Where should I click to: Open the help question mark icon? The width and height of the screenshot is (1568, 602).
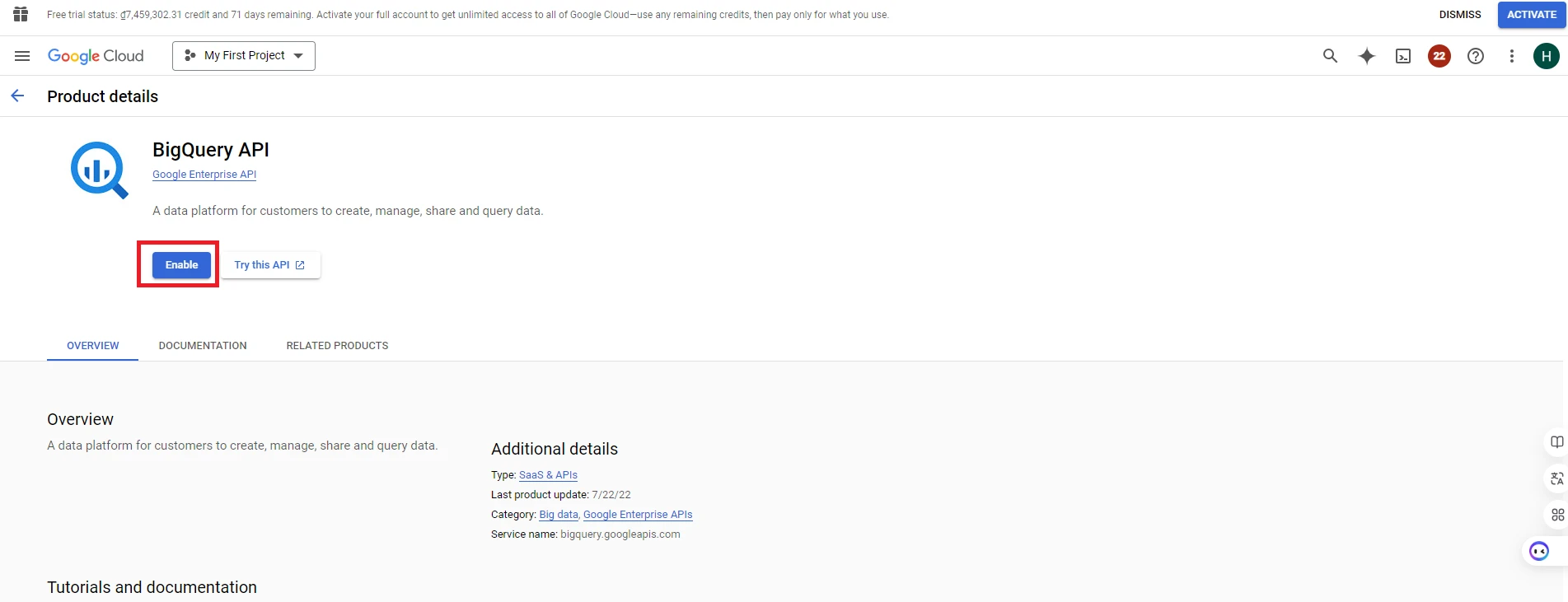[x=1476, y=56]
